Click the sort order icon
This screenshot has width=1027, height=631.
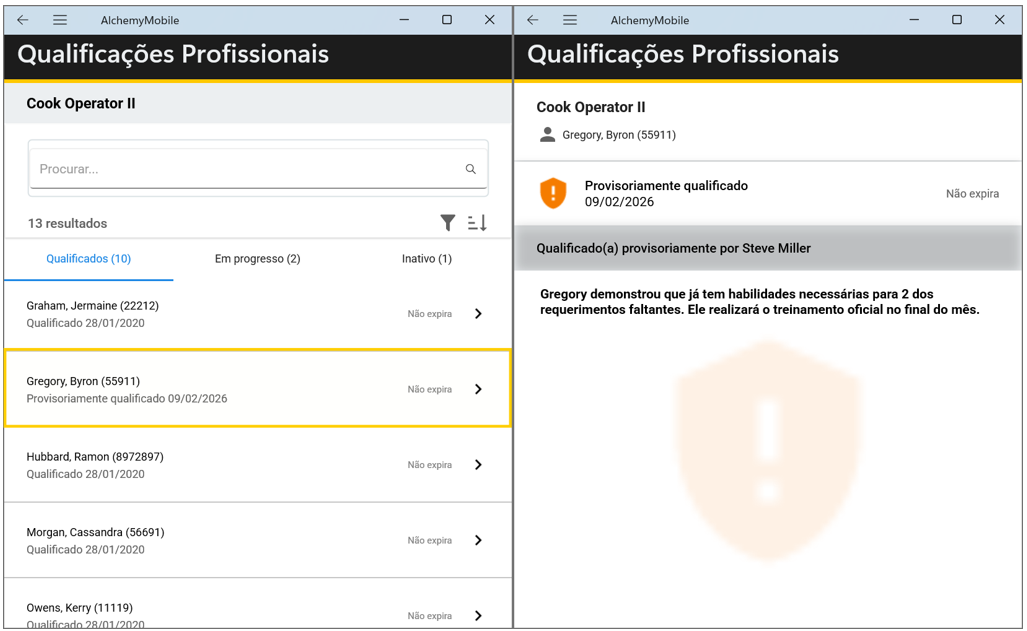tap(477, 223)
